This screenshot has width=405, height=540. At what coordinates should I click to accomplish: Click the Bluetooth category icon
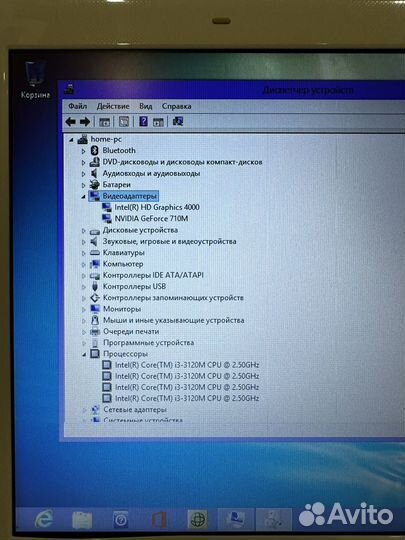tap(94, 150)
